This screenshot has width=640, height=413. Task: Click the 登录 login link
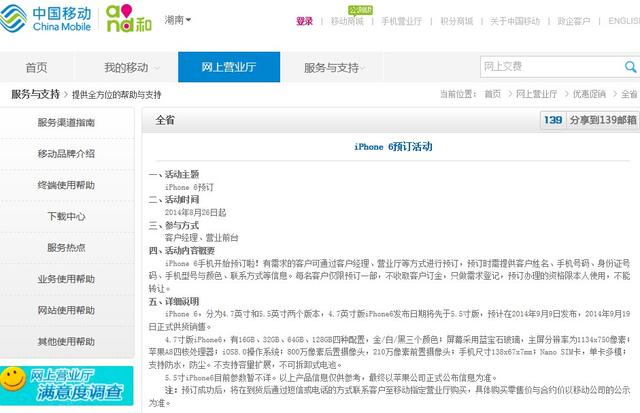click(x=304, y=21)
